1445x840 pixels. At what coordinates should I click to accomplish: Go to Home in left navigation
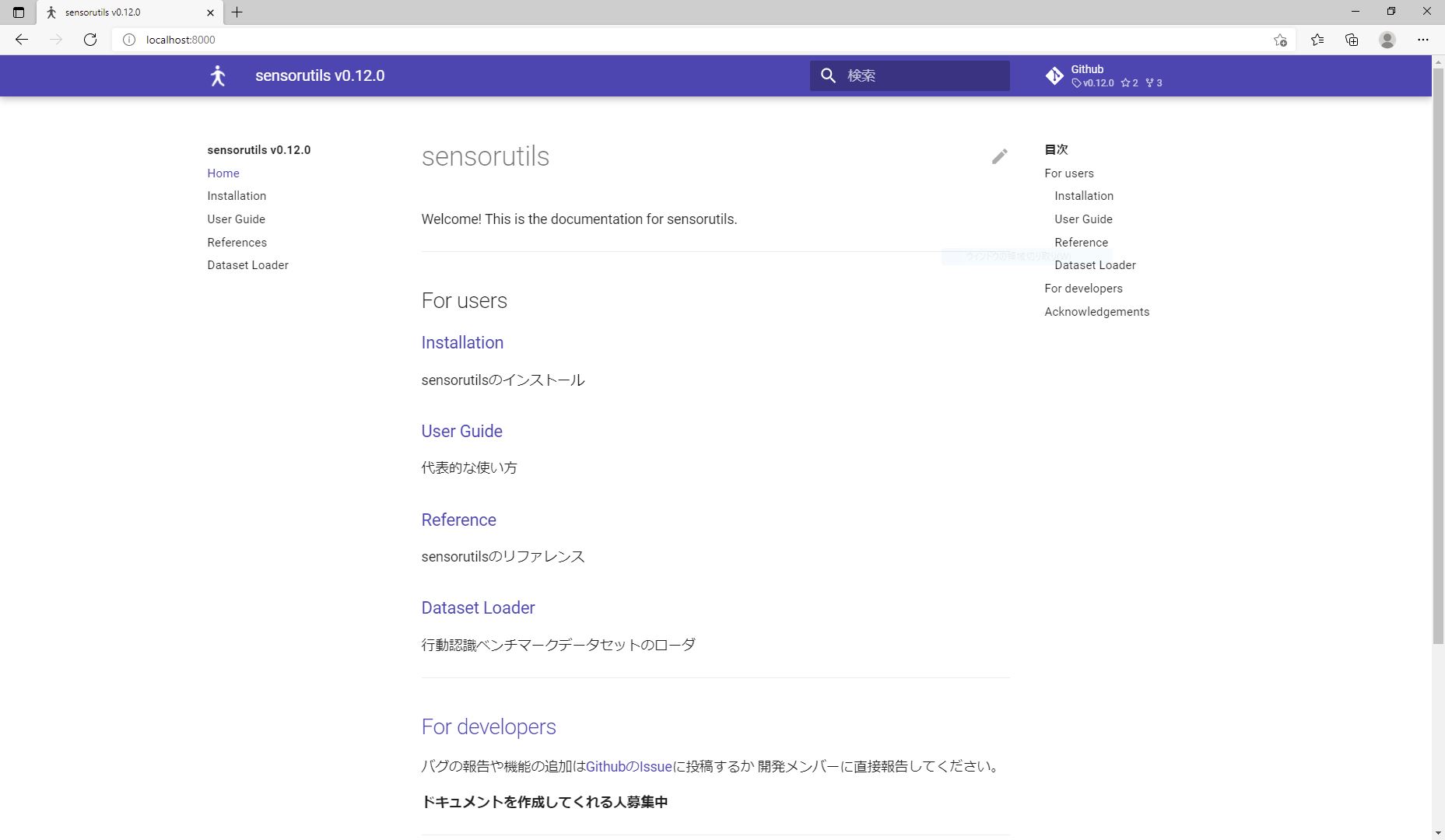[223, 173]
